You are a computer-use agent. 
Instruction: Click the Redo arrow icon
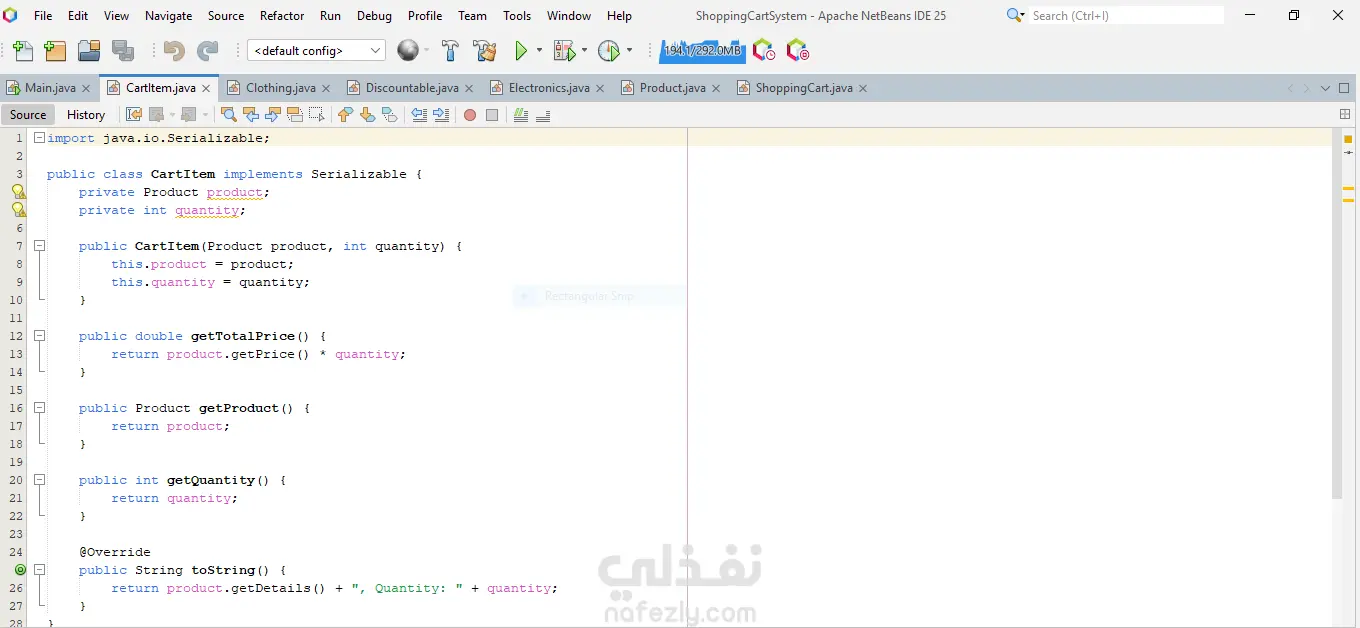[207, 51]
